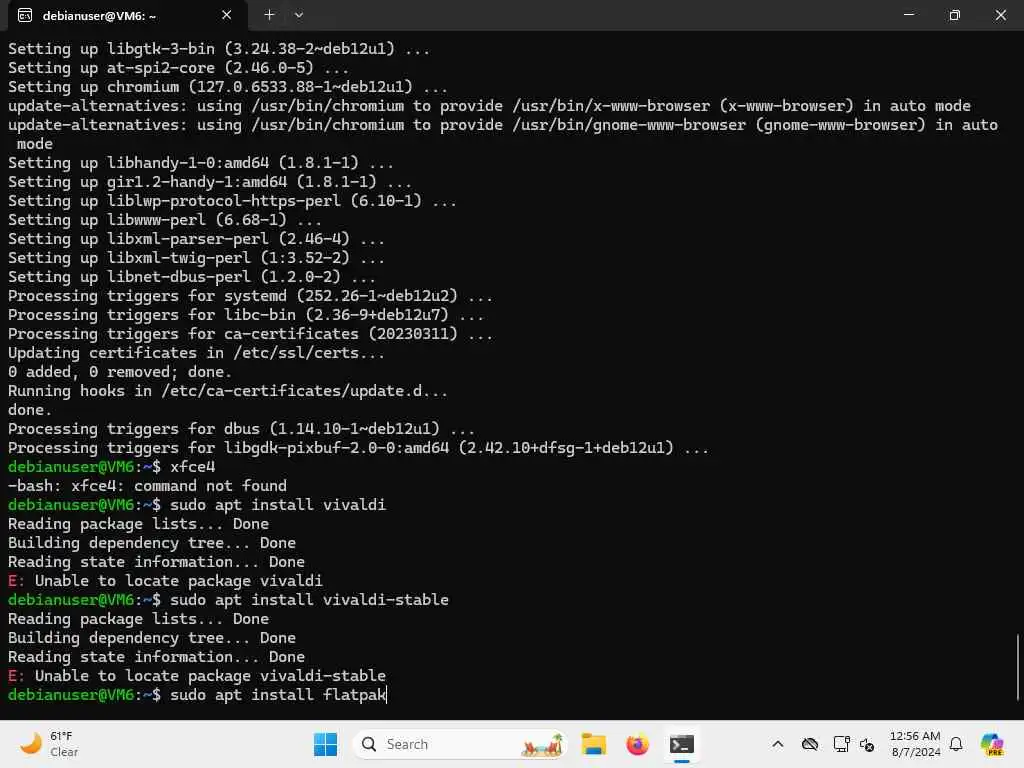Image resolution: width=1024 pixels, height=768 pixels.
Task: Click the search magnifier icon
Action: click(x=369, y=744)
